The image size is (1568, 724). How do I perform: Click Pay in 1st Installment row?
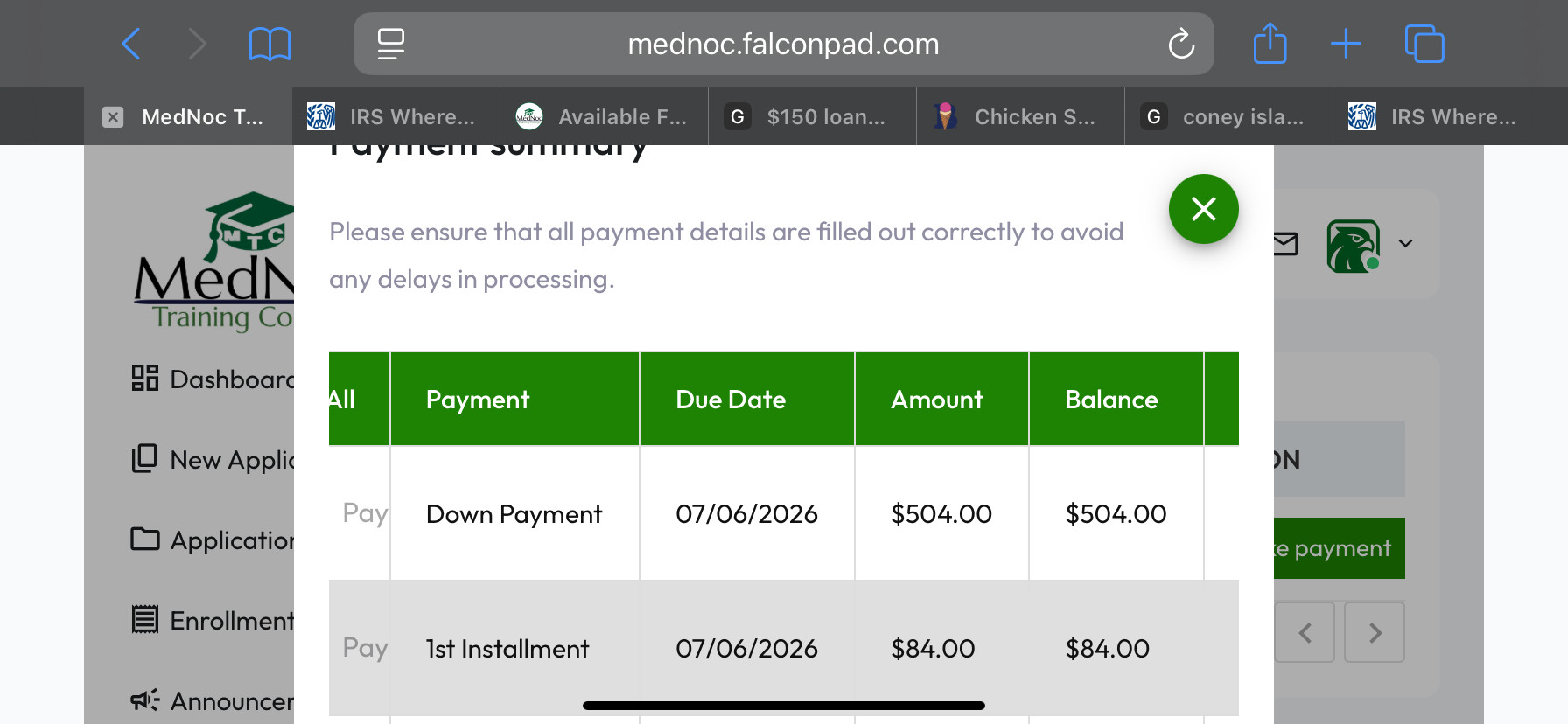(x=365, y=648)
